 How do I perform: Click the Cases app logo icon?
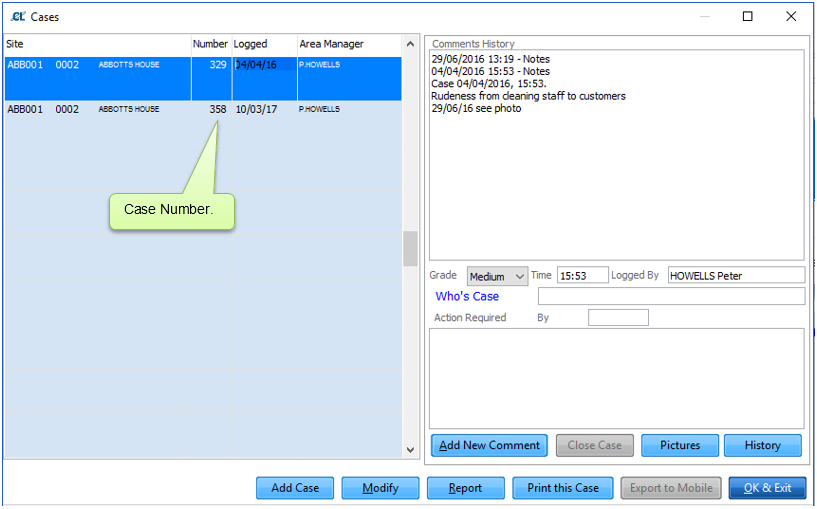point(18,17)
